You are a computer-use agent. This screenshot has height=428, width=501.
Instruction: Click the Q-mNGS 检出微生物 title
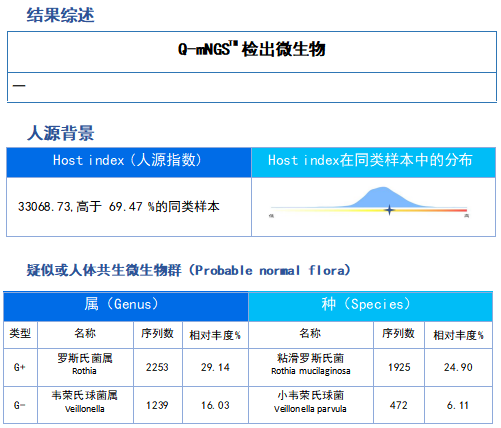252,49
